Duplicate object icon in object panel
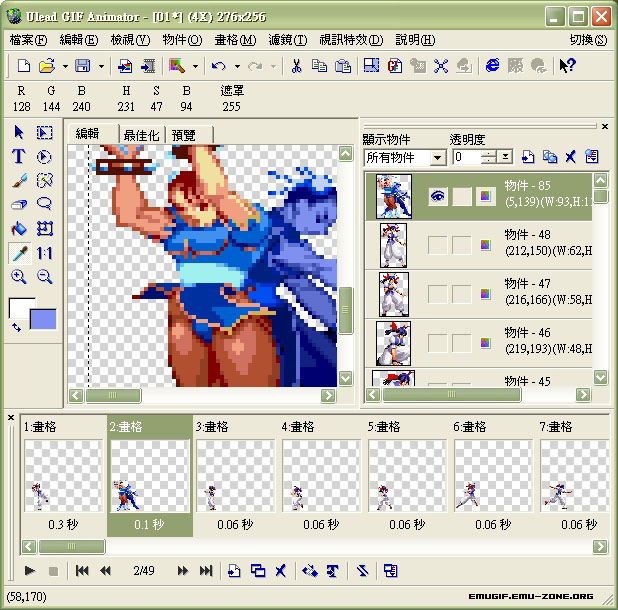Screen dimensions: 618x610 point(550,157)
